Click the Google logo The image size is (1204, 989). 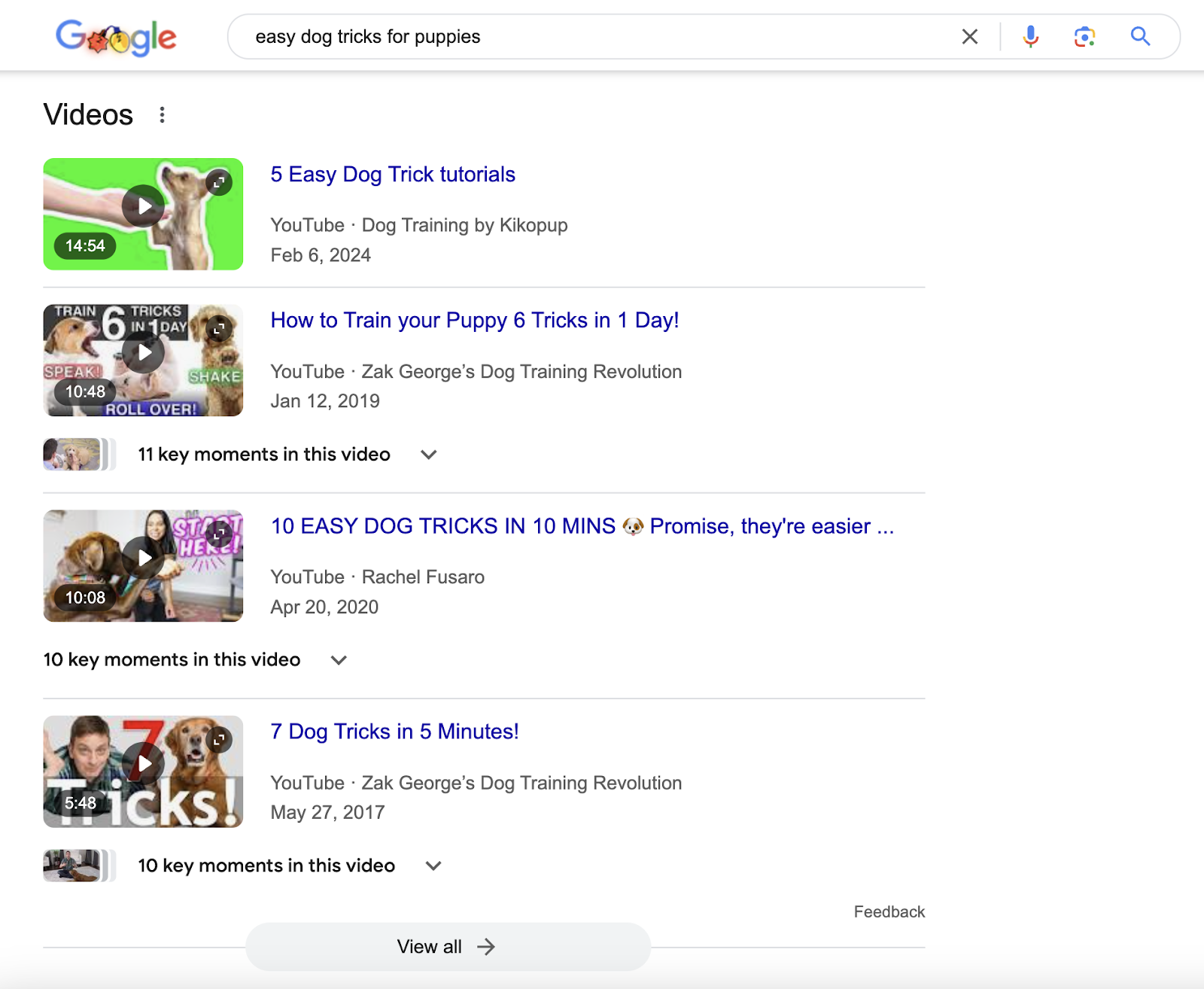pyautogui.click(x=116, y=37)
